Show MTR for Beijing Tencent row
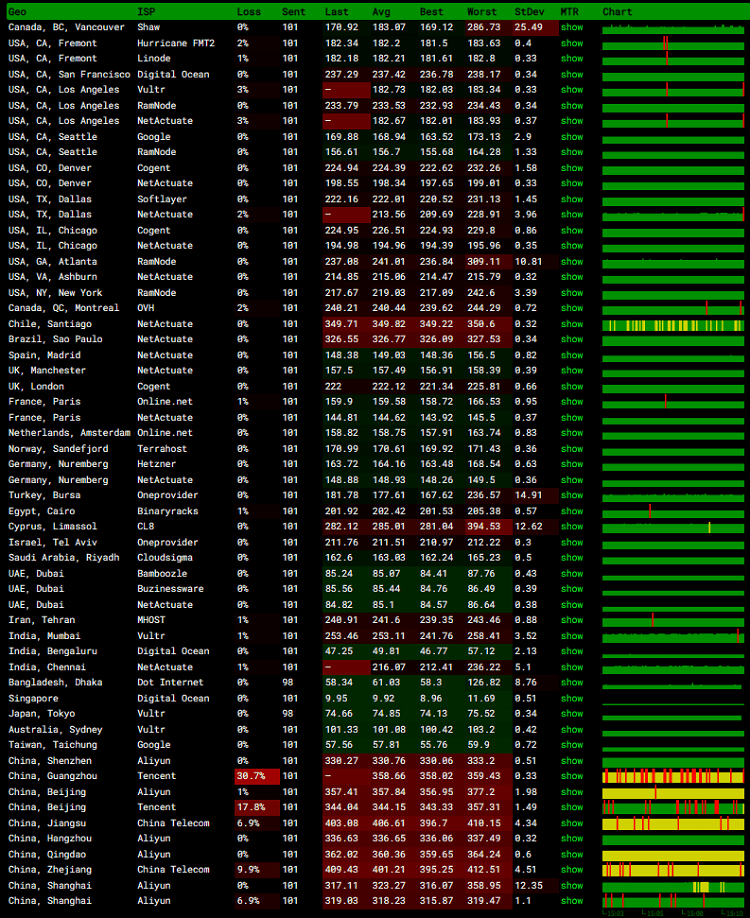Screen dimensions: 750x918 point(571,807)
